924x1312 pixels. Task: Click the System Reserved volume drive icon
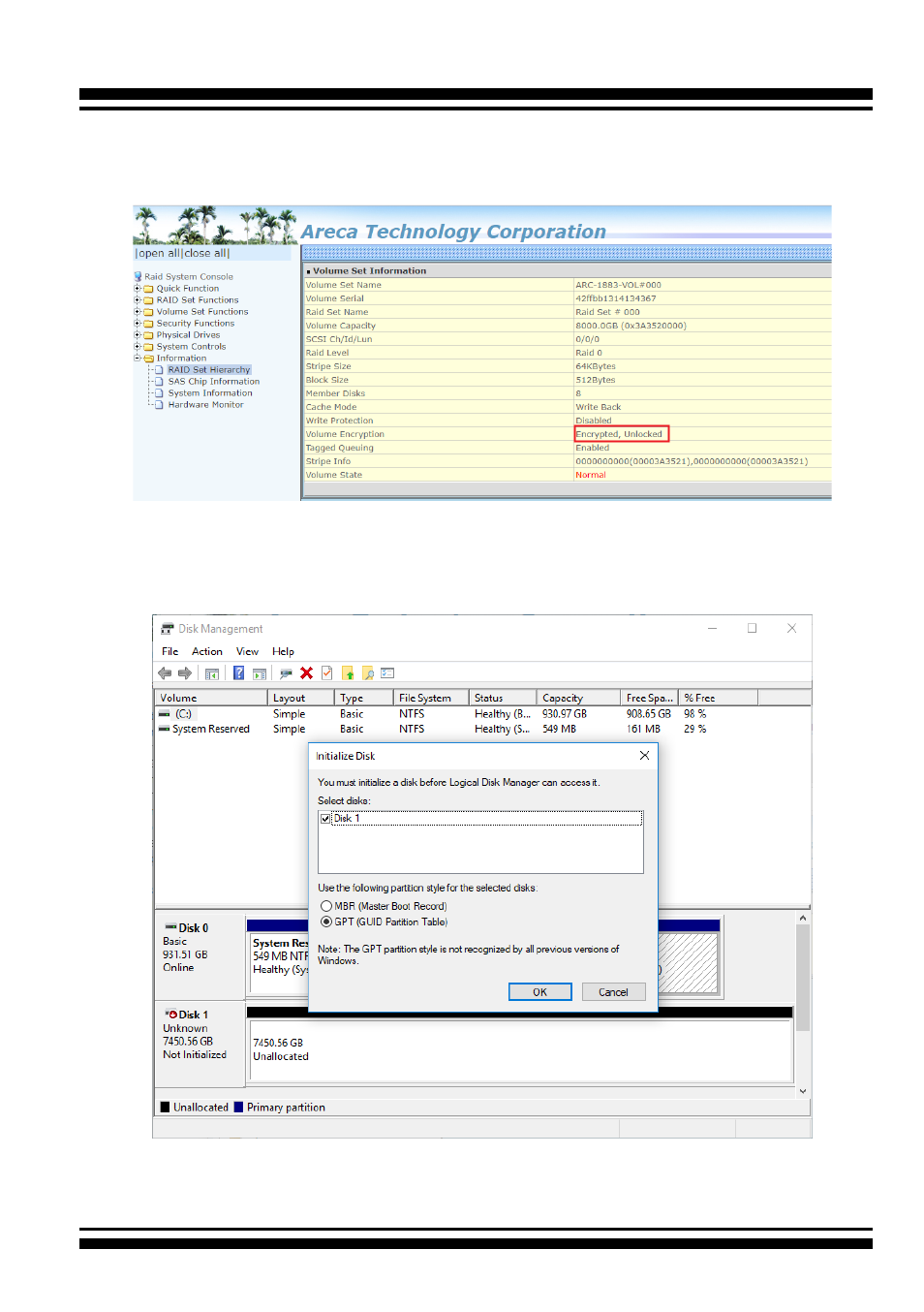tap(165, 730)
